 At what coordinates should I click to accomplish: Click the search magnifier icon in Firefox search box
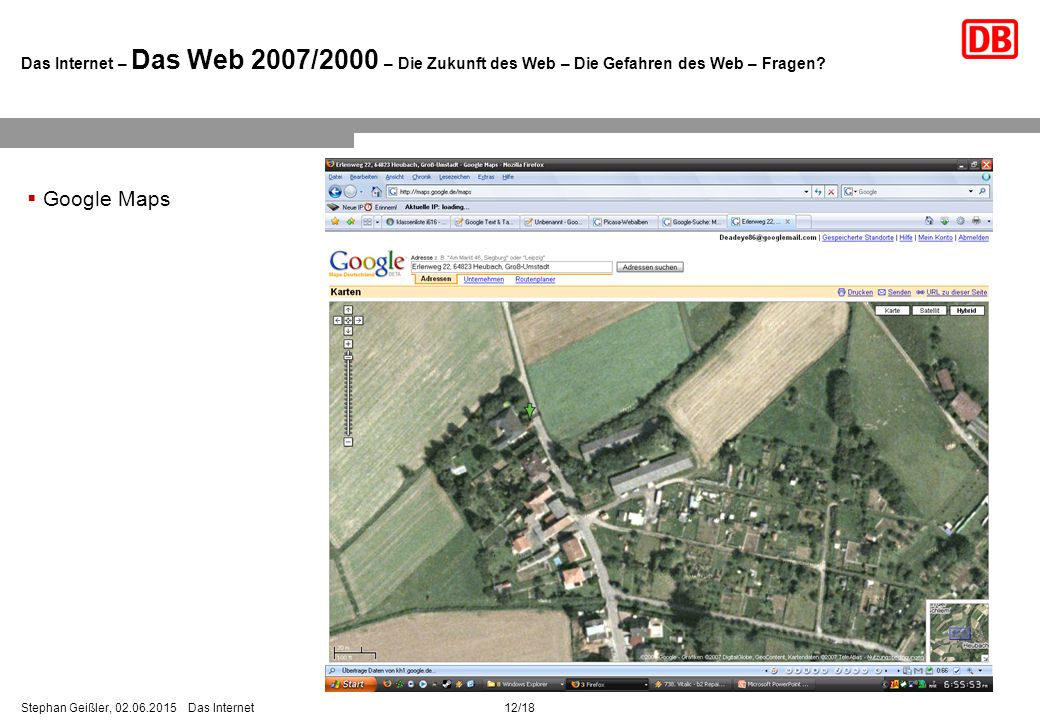pyautogui.click(x=982, y=192)
